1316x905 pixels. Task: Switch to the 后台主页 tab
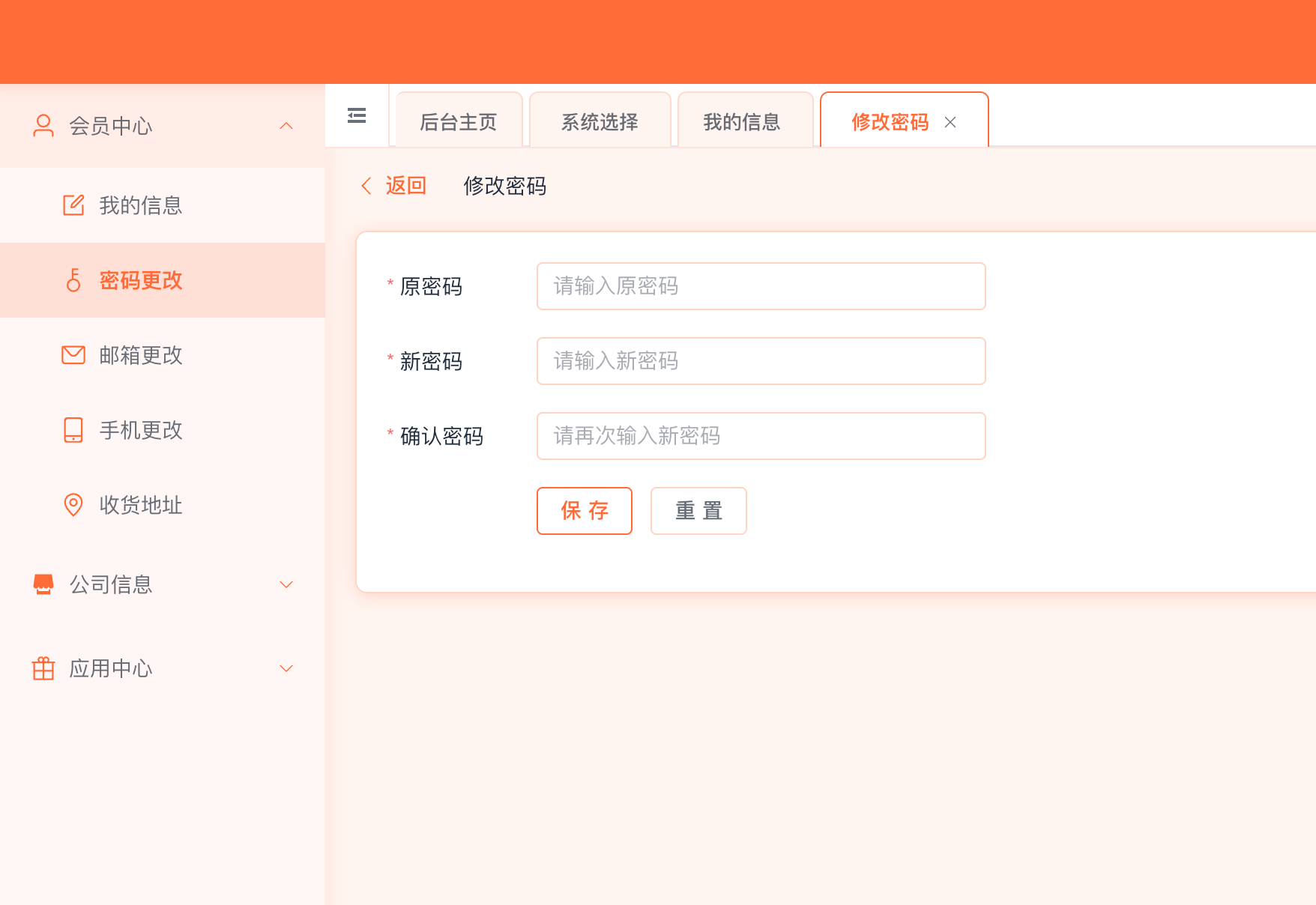point(459,121)
